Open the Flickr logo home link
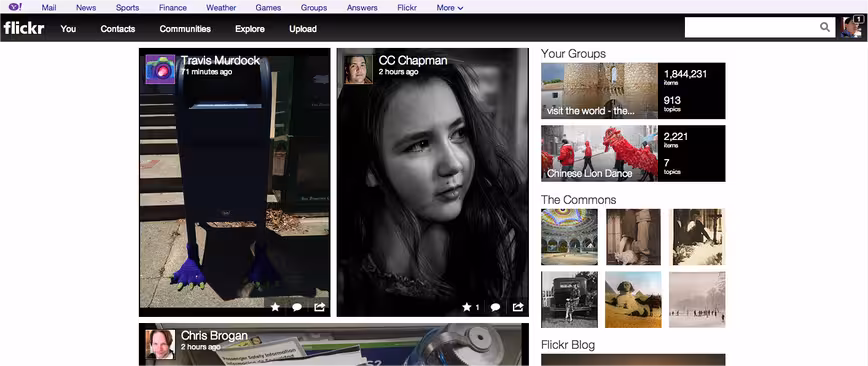This screenshot has height=366, width=868. [23, 28]
